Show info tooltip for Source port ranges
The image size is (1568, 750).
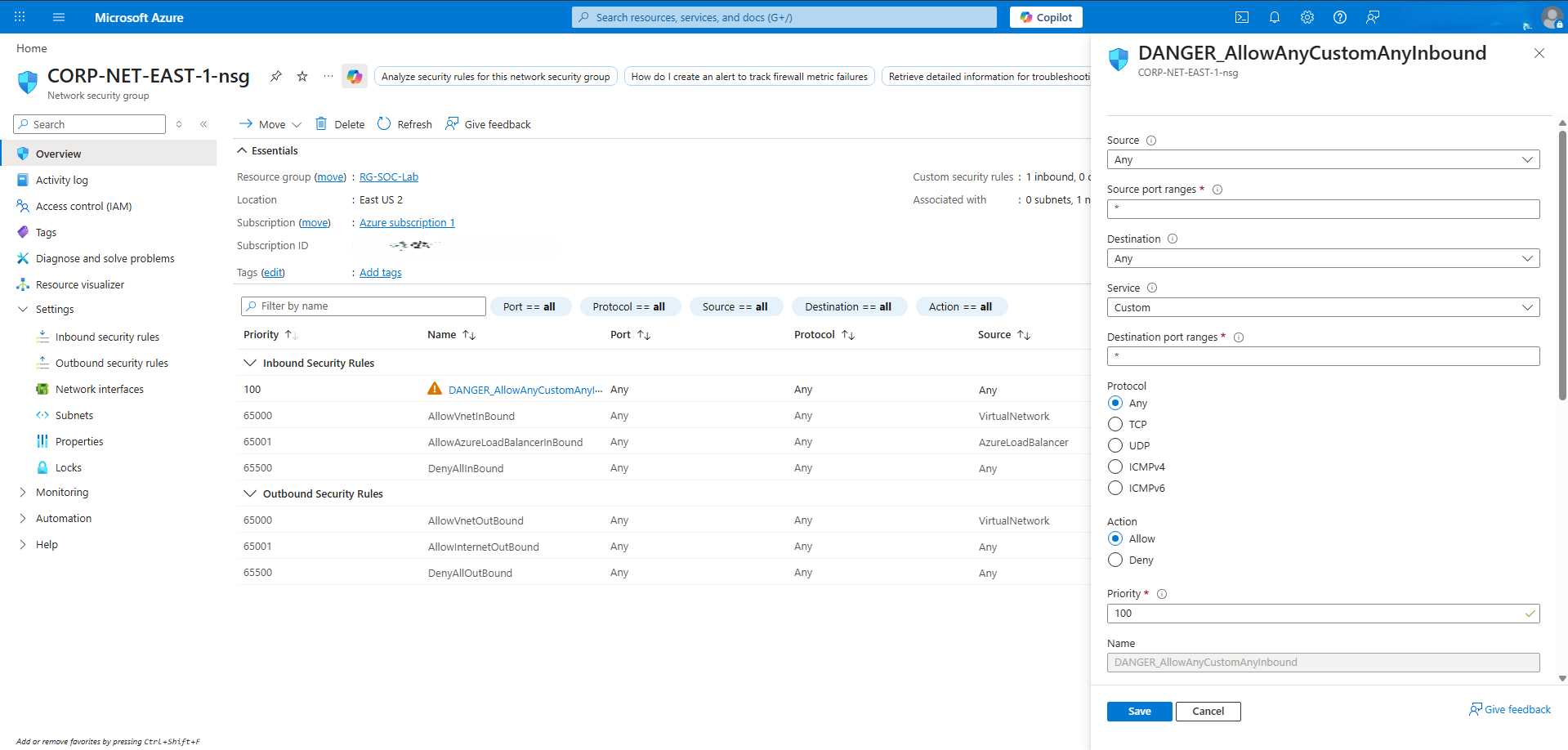[x=1217, y=190]
